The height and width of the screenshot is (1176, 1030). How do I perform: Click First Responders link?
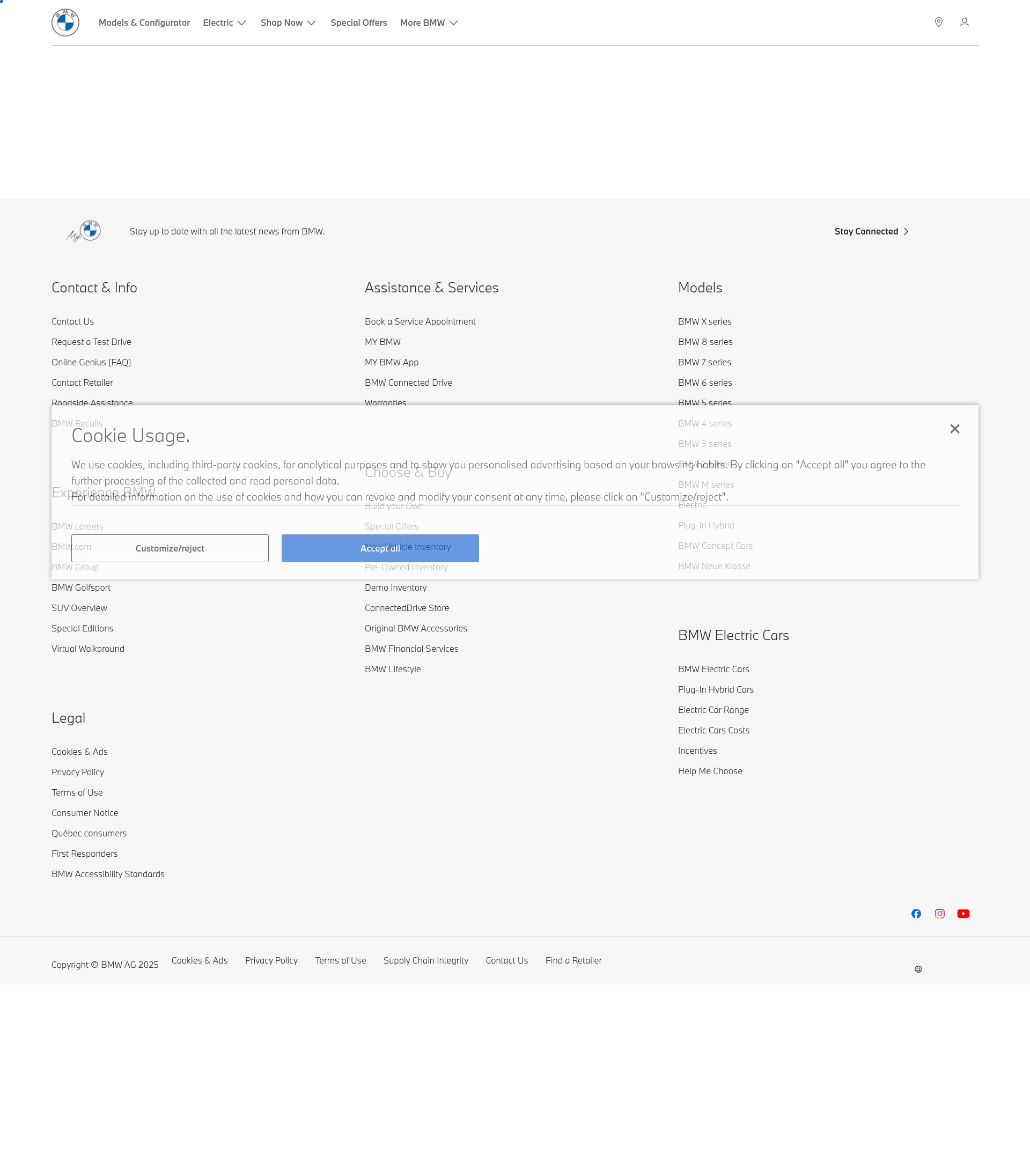[x=85, y=854]
